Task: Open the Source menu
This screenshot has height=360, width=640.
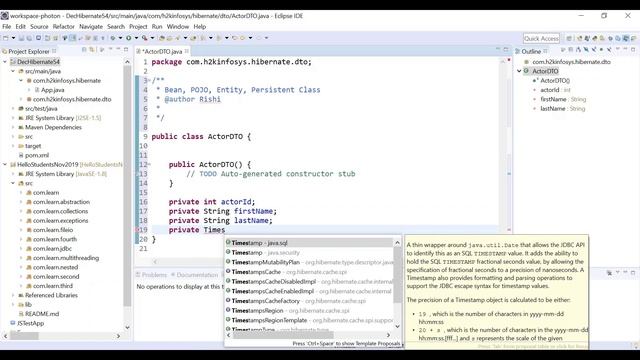Action: point(39,27)
